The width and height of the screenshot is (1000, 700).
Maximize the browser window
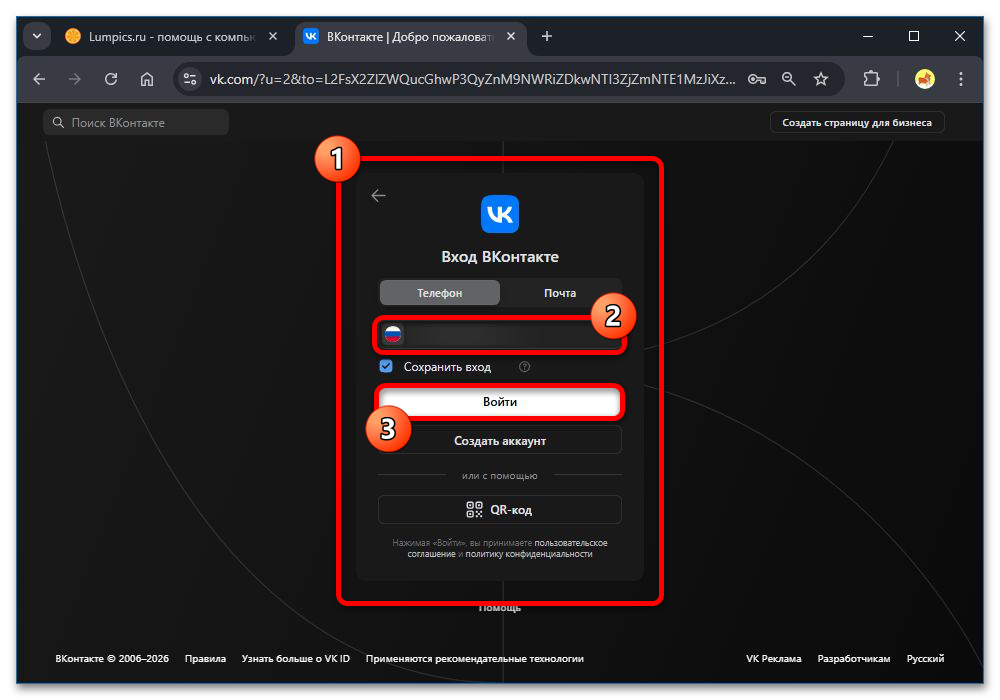click(x=914, y=36)
